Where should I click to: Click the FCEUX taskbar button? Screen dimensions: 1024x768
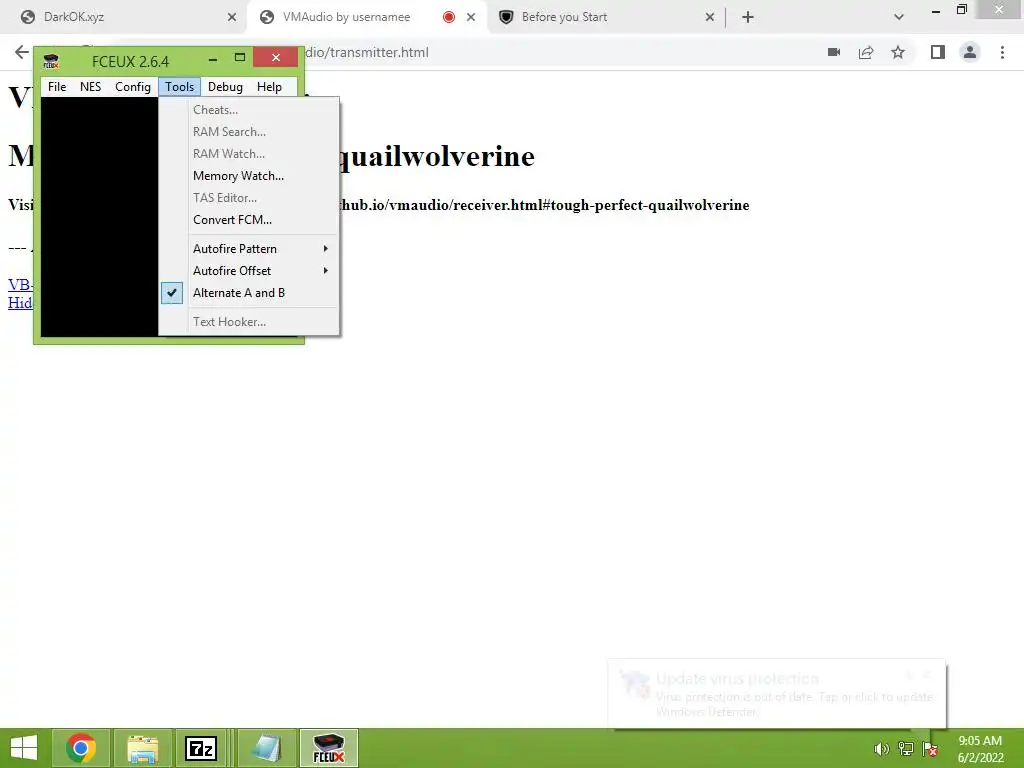328,748
